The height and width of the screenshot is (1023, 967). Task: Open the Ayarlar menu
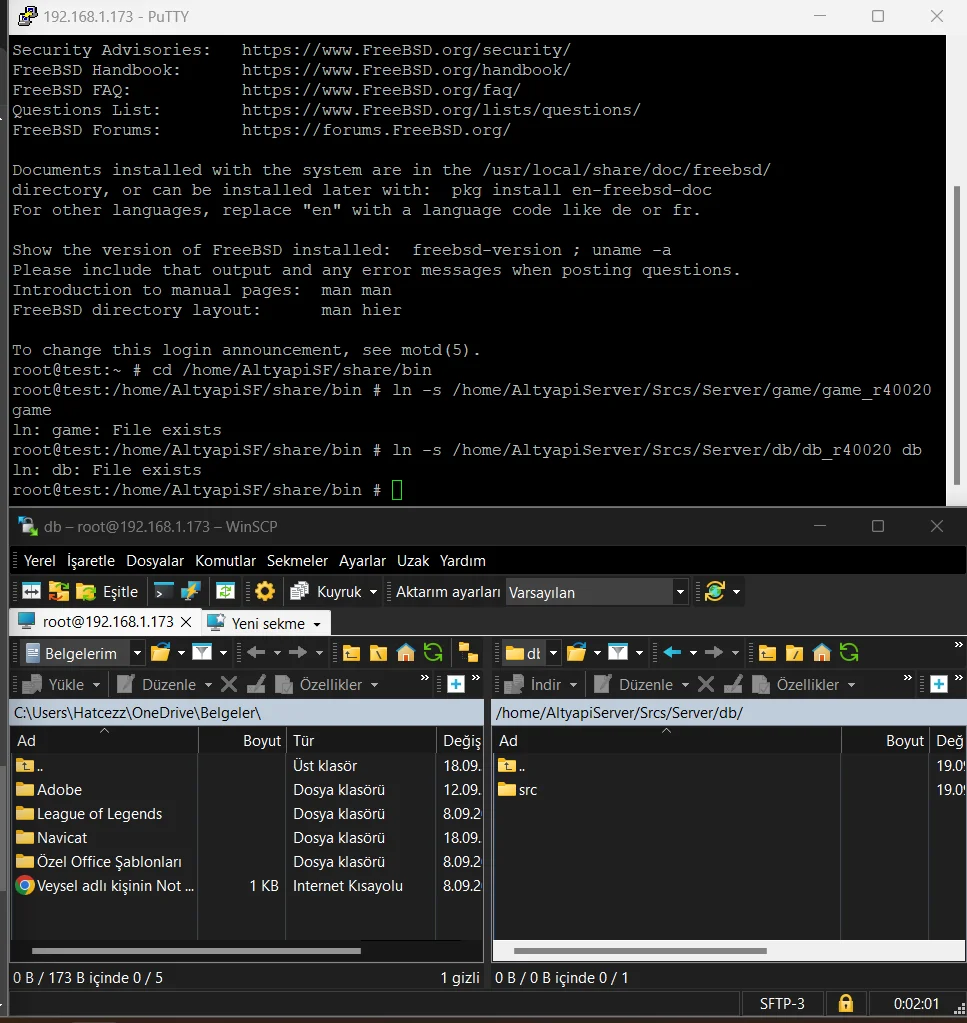point(362,560)
